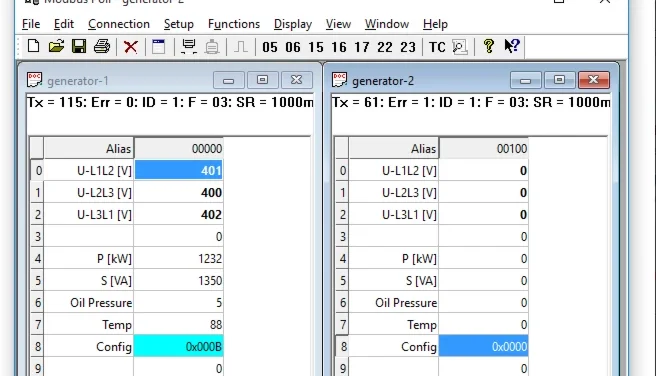The image size is (656, 376).
Task: Click row header 4 in generator-1
Action: pyautogui.click(x=37, y=258)
